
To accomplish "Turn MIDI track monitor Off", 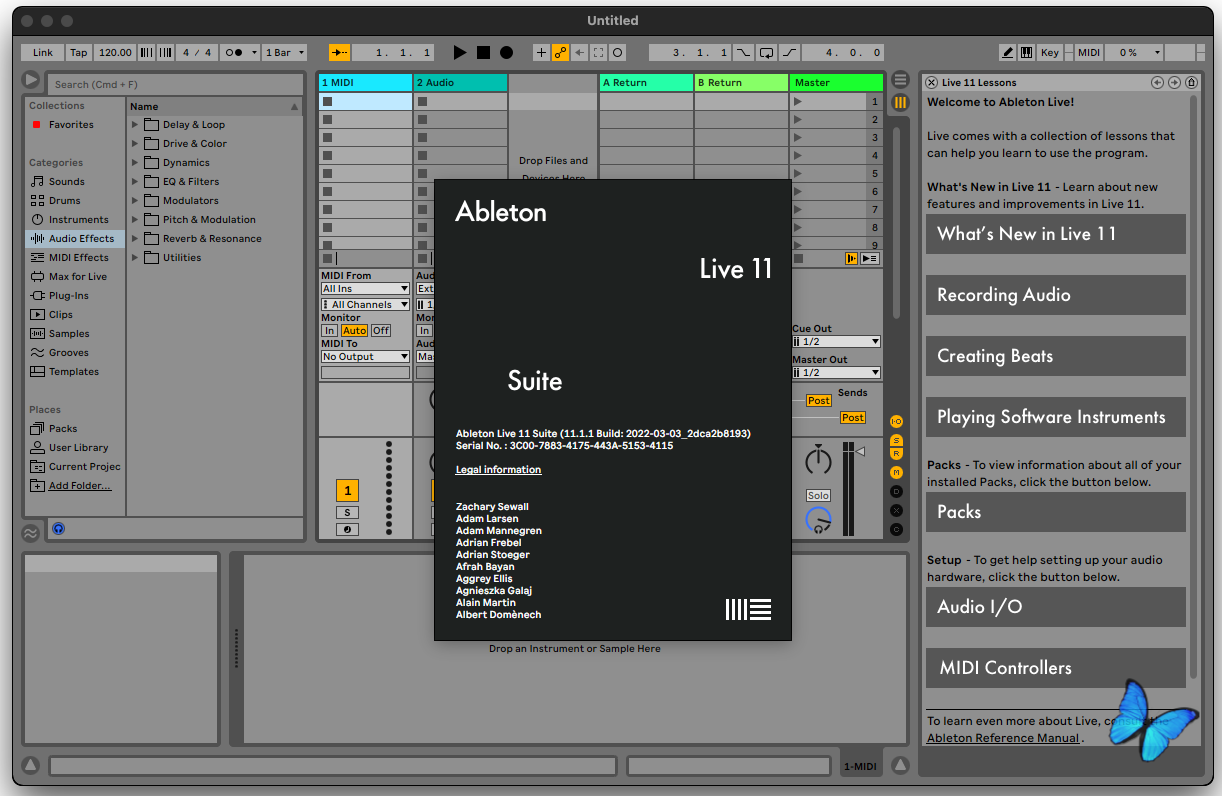I will [x=381, y=331].
